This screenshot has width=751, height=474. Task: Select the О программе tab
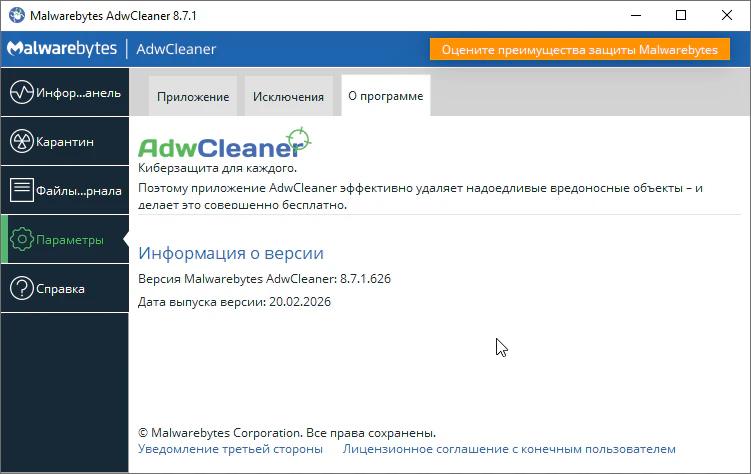click(x=385, y=96)
